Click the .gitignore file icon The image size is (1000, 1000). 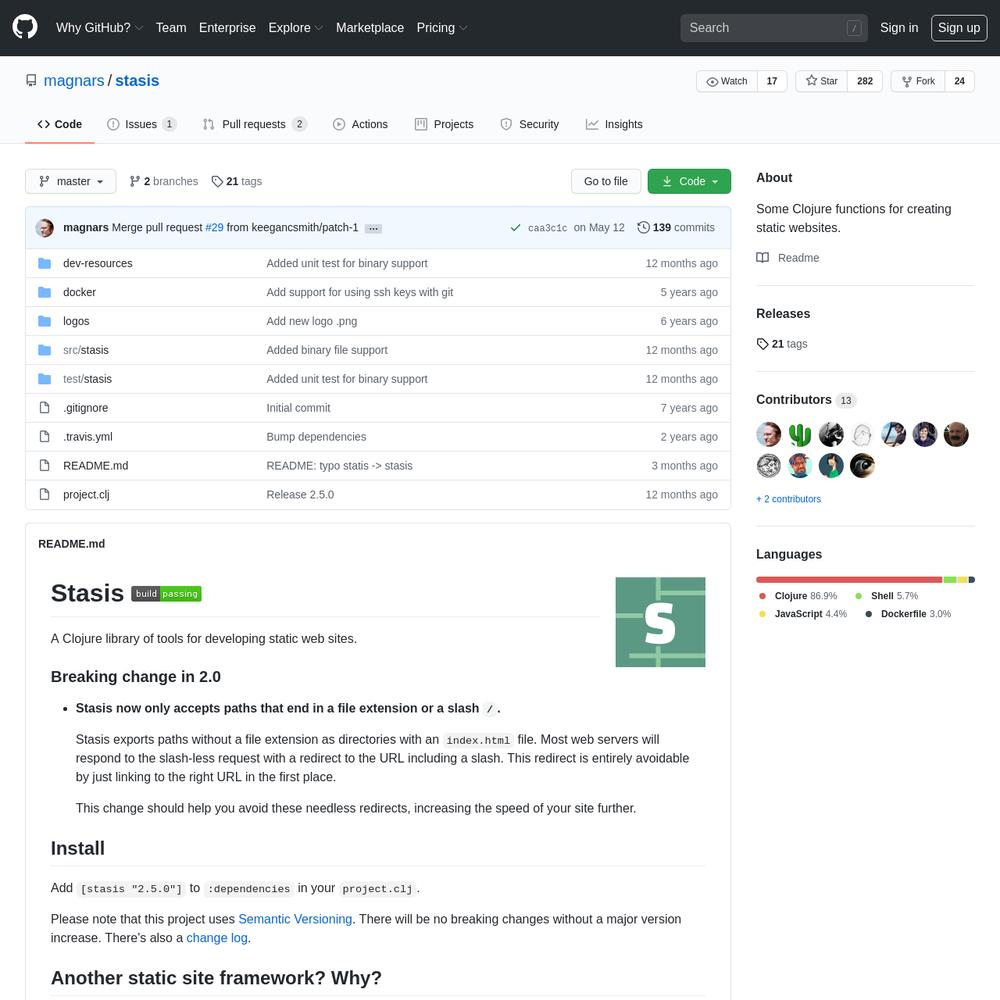pyautogui.click(x=44, y=408)
